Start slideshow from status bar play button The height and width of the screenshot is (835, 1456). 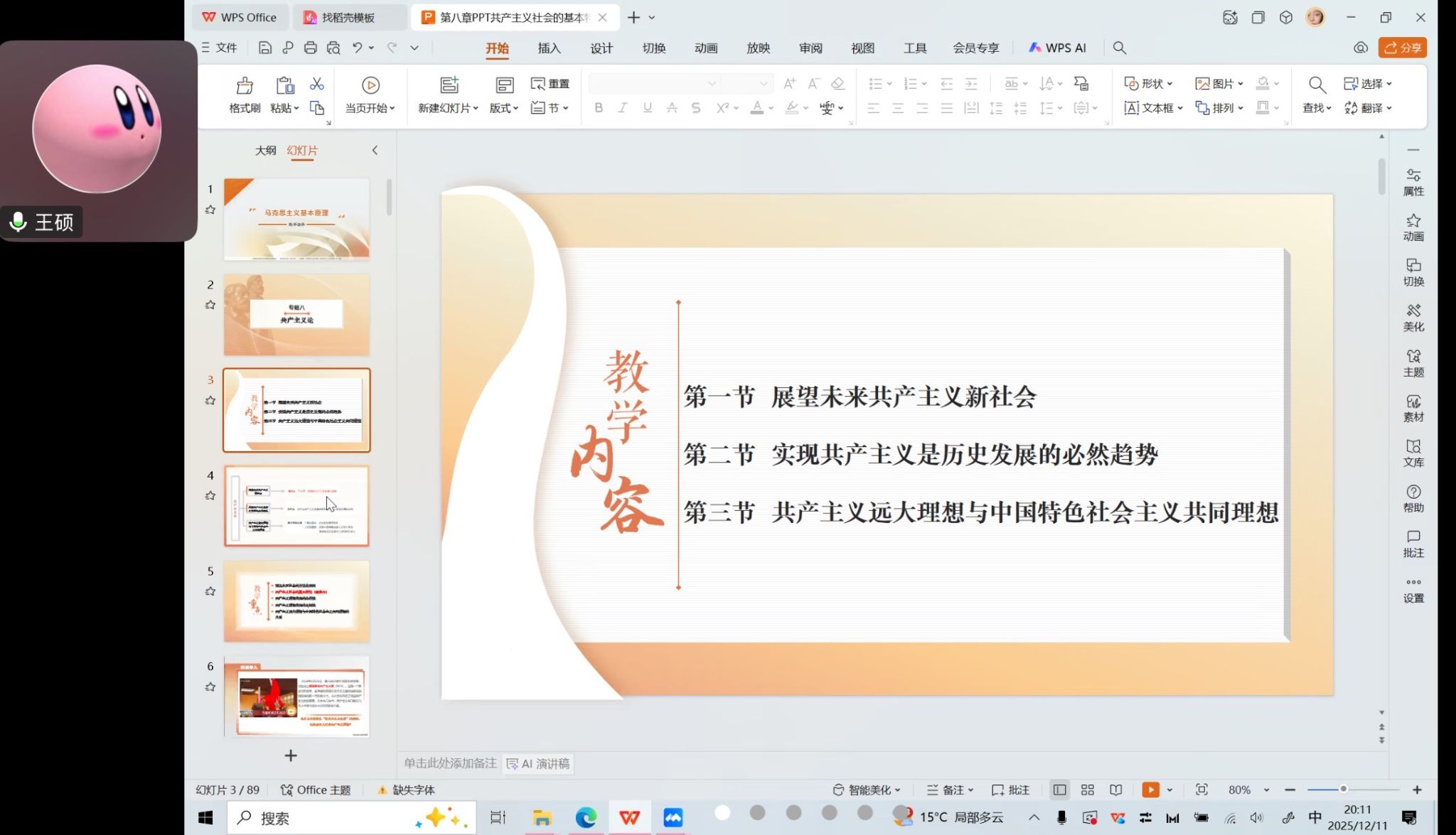tap(1150, 790)
